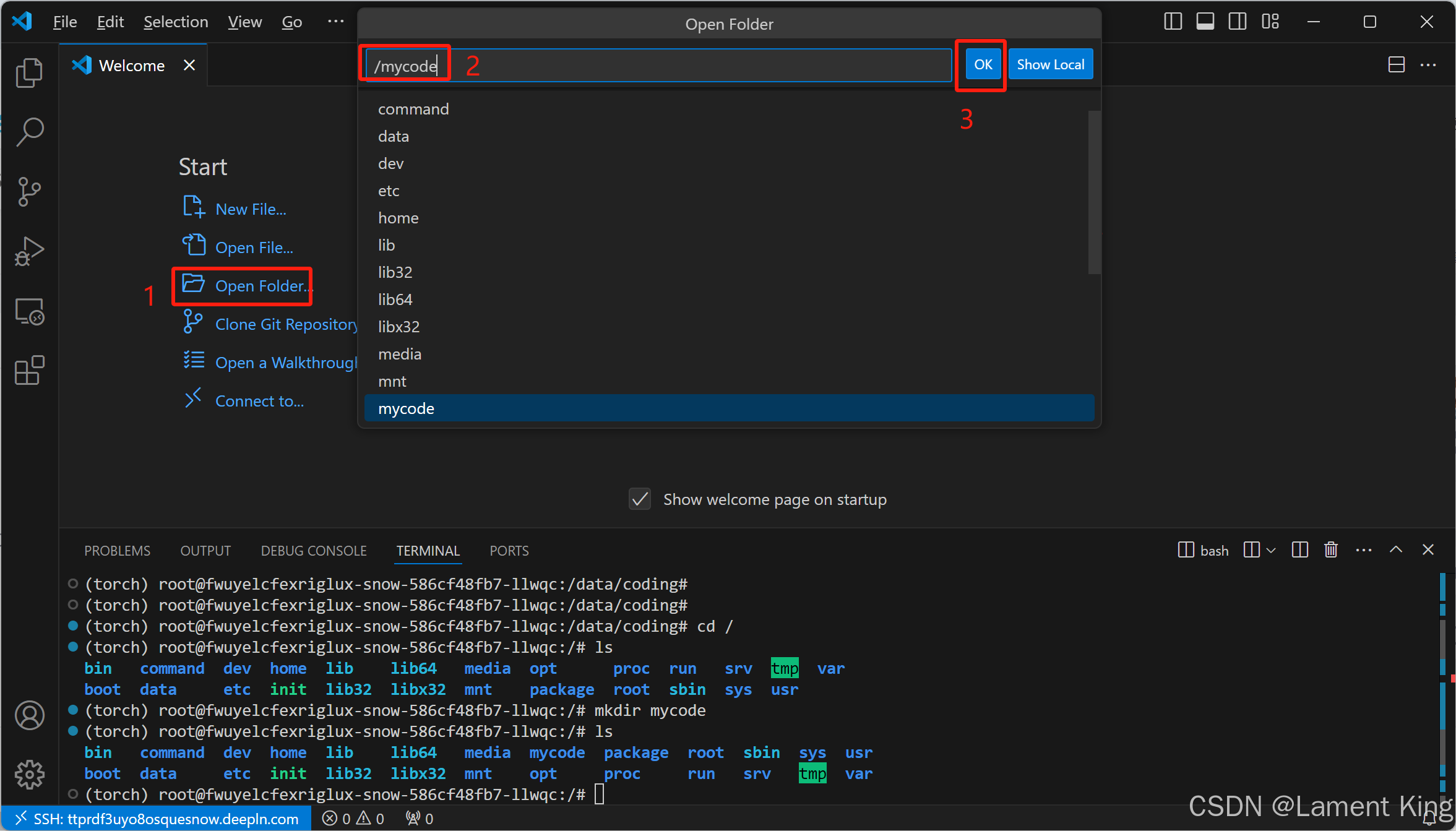Image resolution: width=1456 pixels, height=831 pixels.
Task: Switch to the DEBUG CONSOLE tab
Action: coord(314,551)
